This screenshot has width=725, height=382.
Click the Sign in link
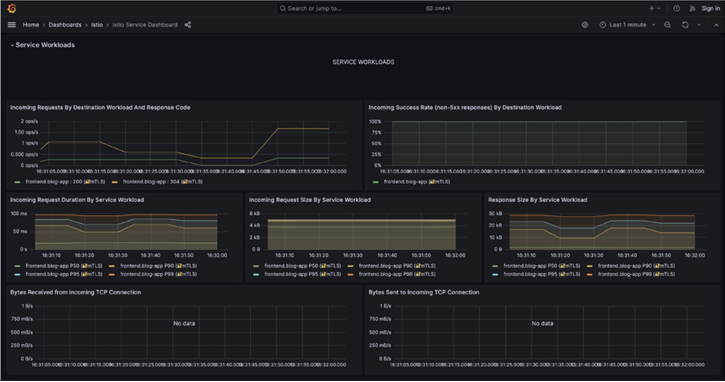coord(710,8)
